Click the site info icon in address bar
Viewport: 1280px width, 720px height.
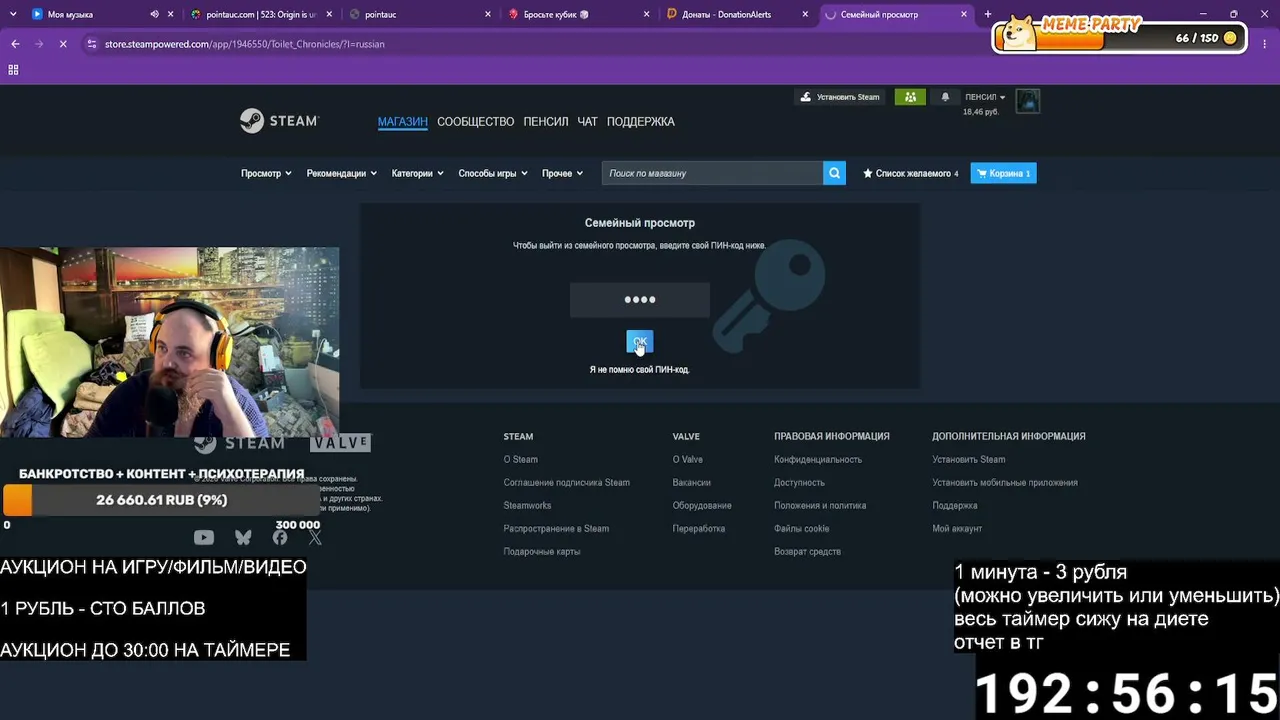point(92,44)
